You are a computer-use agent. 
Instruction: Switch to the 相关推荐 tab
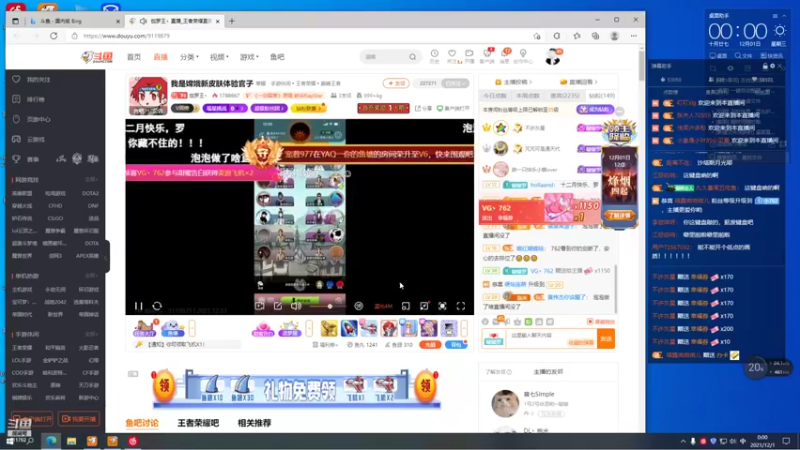(x=254, y=423)
